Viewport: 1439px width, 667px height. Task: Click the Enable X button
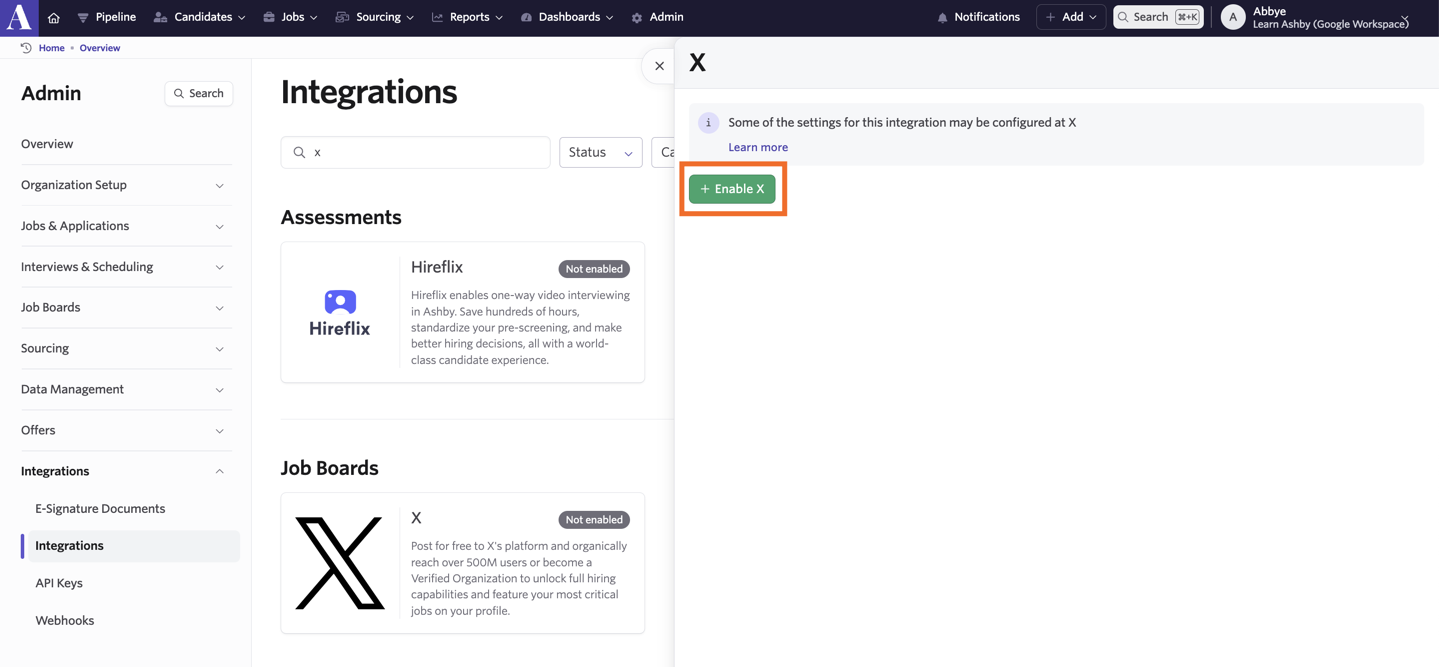point(732,189)
